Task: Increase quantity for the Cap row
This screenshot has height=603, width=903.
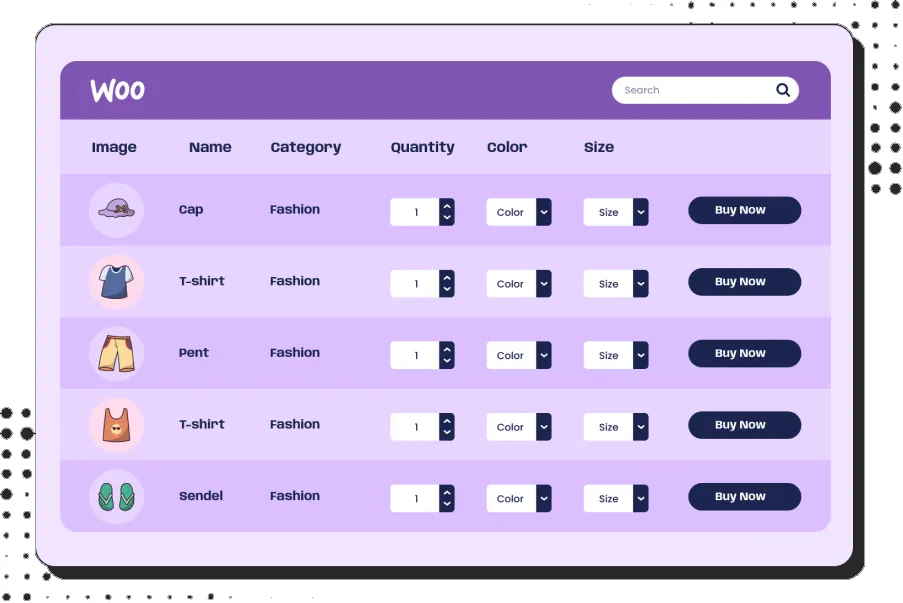Action: 447,206
